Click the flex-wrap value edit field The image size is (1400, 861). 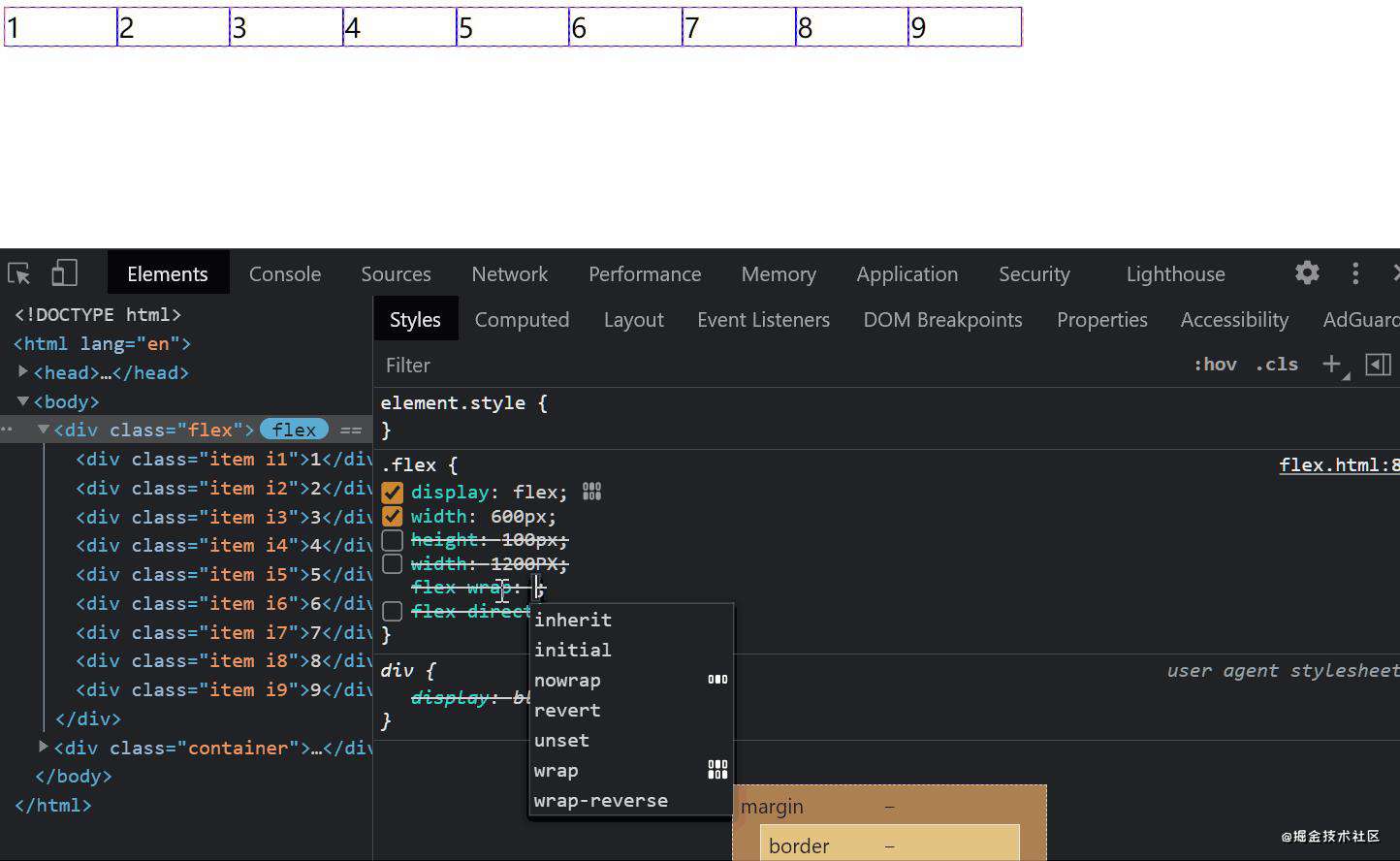coord(538,587)
